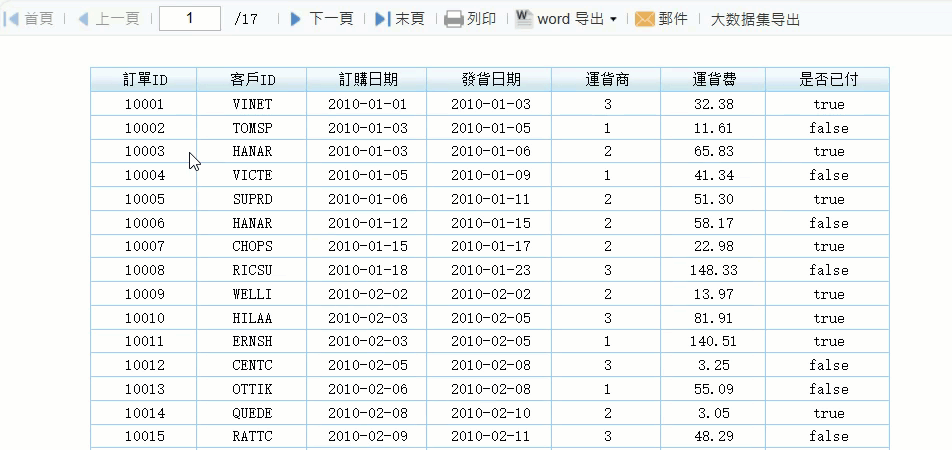Select freight cell 3.25
Screen dimensions: 952x450
[713, 366]
